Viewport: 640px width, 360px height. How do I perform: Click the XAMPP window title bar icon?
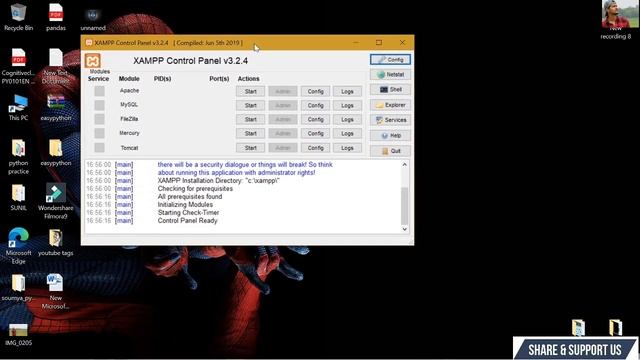click(89, 42)
